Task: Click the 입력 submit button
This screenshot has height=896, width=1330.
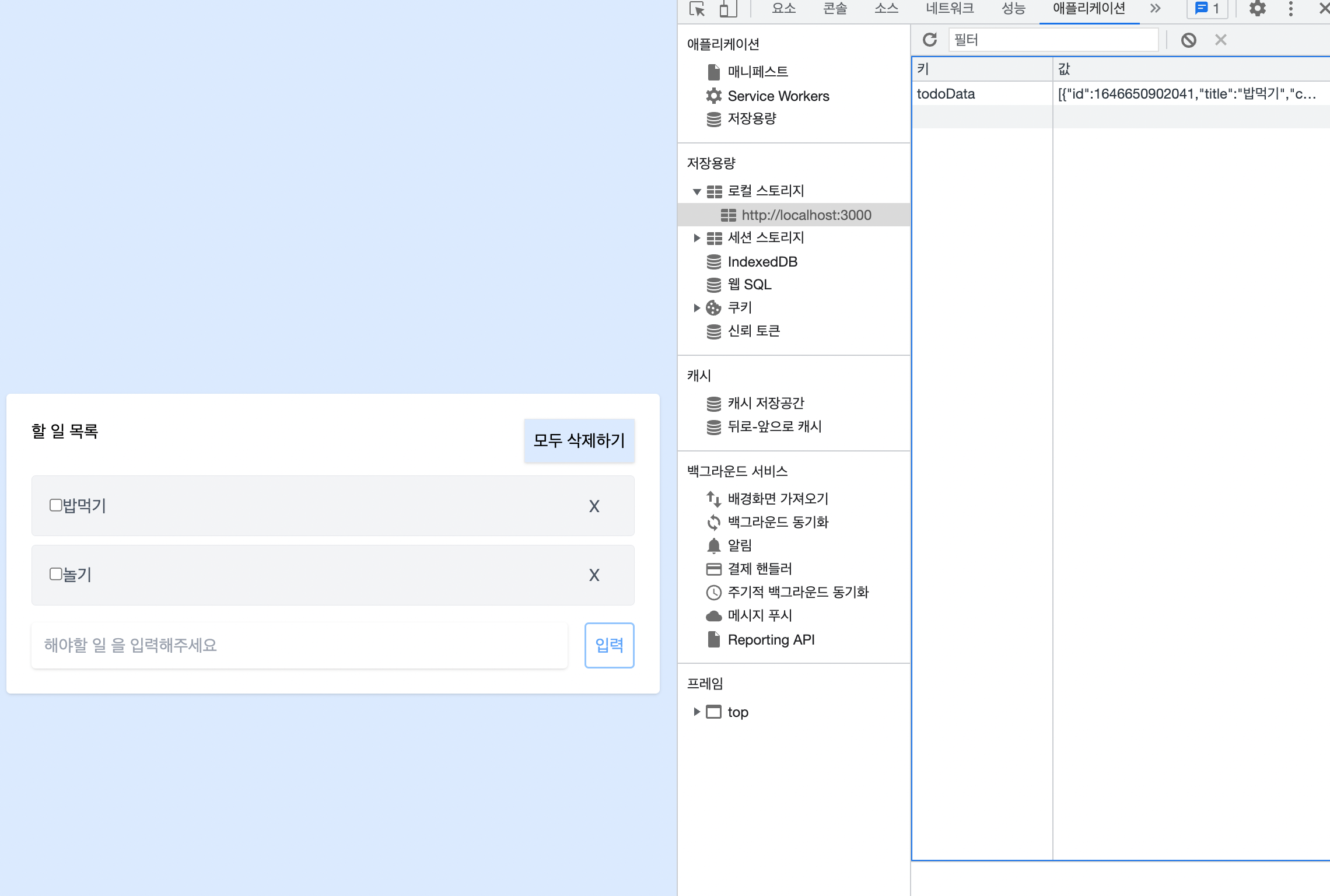Action: pos(609,645)
